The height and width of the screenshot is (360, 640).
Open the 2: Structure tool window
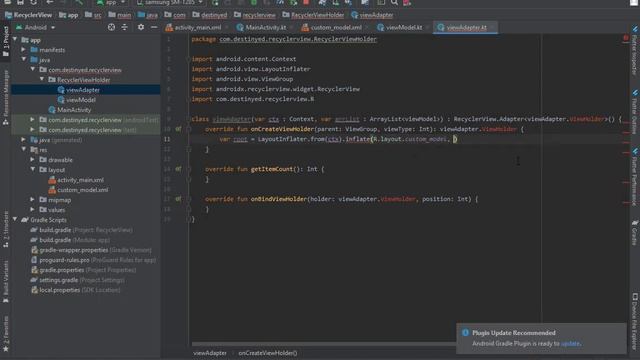pyautogui.click(x=5, y=229)
